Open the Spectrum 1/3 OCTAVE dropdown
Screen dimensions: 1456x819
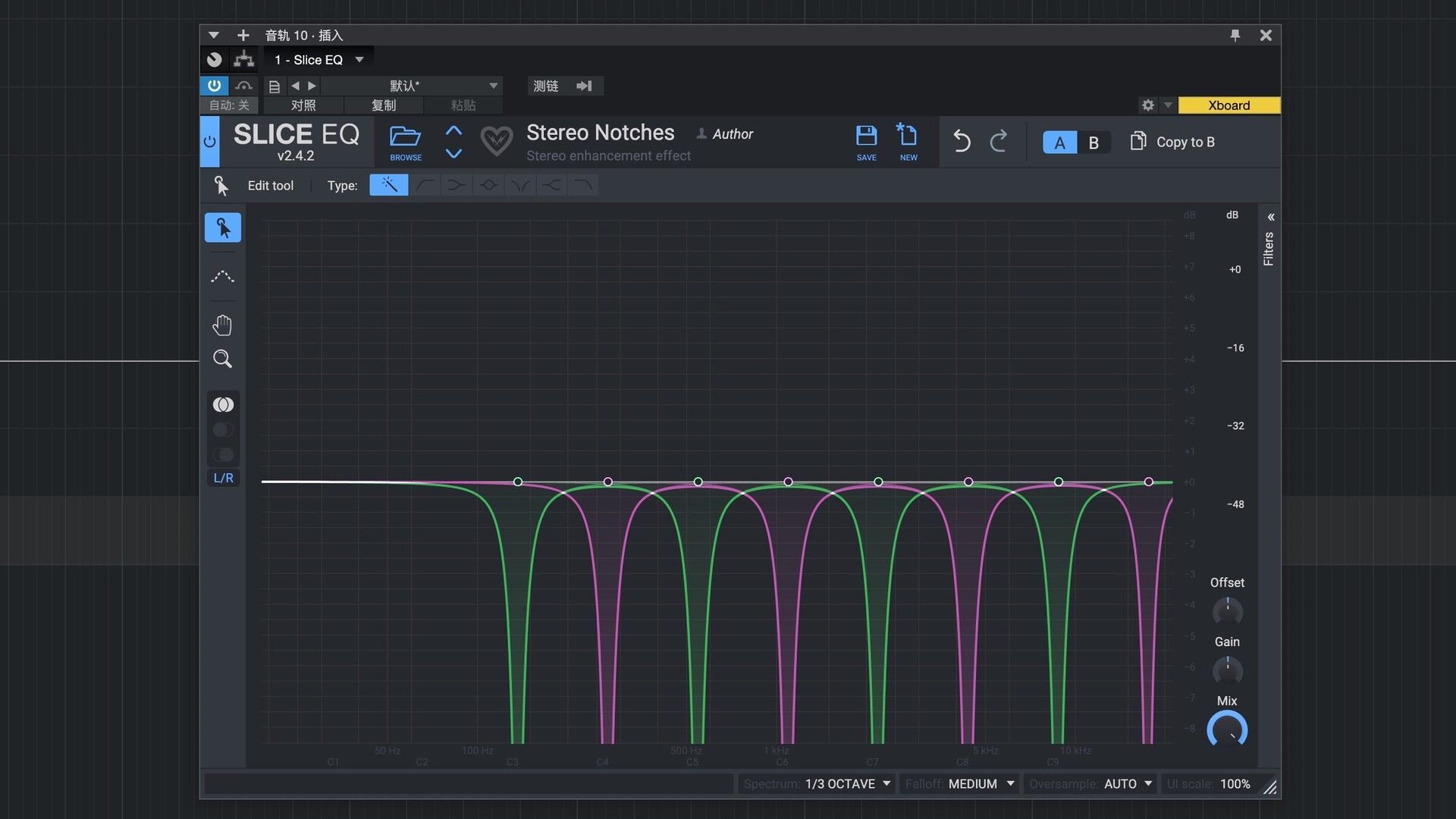click(817, 783)
